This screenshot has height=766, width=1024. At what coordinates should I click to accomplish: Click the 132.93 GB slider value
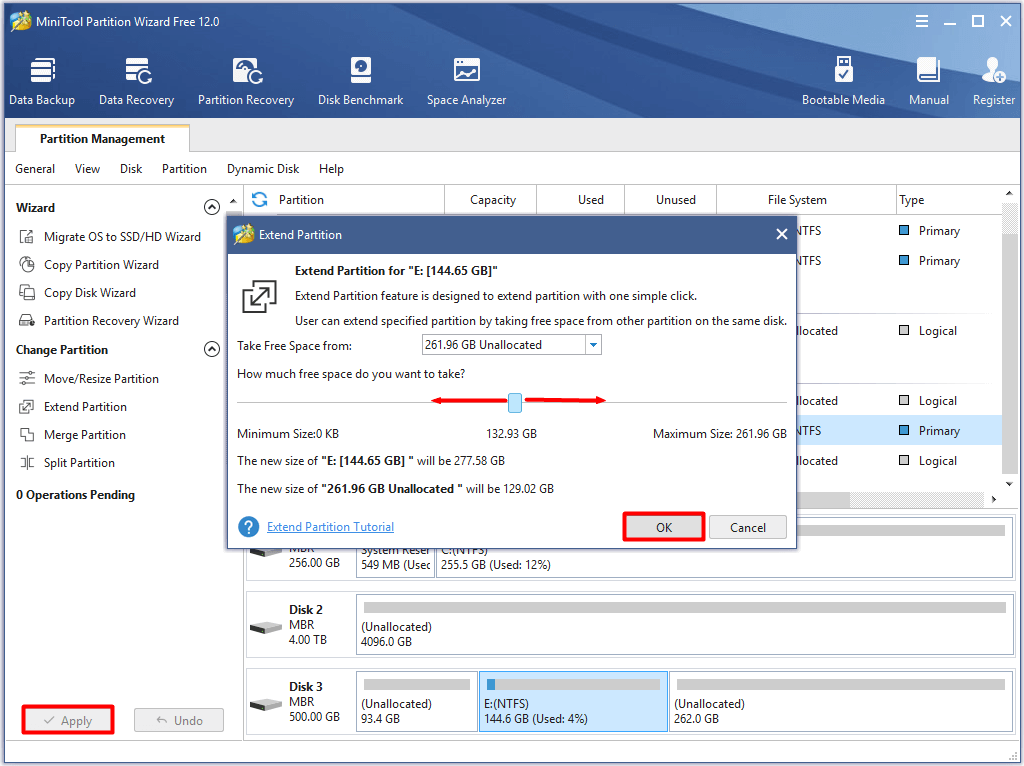[511, 434]
